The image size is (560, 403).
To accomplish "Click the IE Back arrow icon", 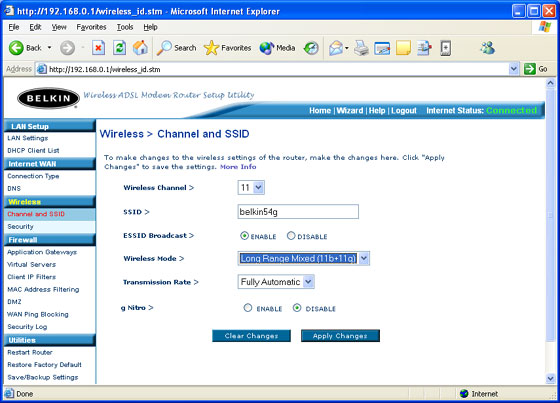I will coord(16,48).
